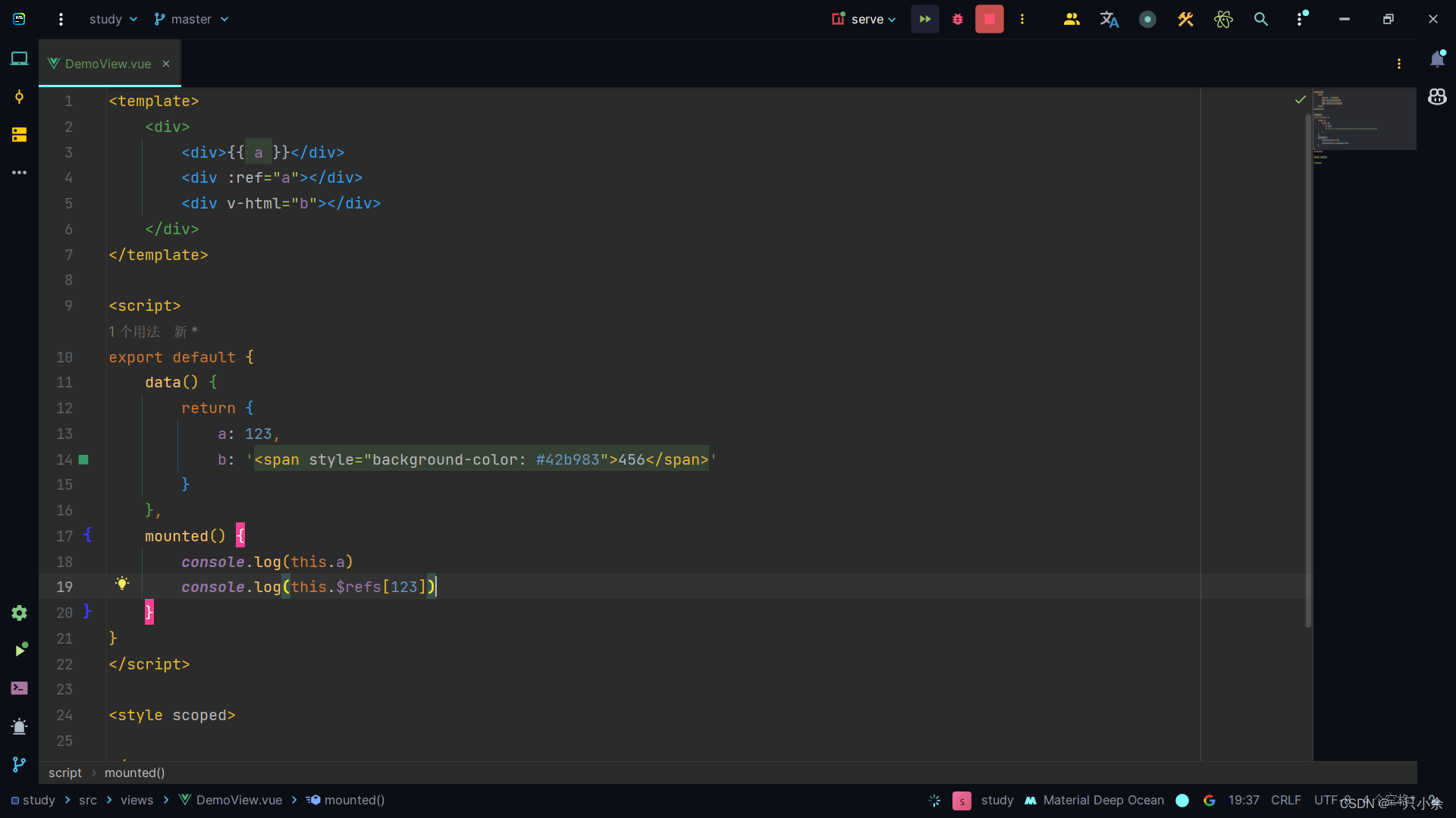Click blue opening brace marker on gutter line 17
The image size is (1456, 818).
point(87,534)
